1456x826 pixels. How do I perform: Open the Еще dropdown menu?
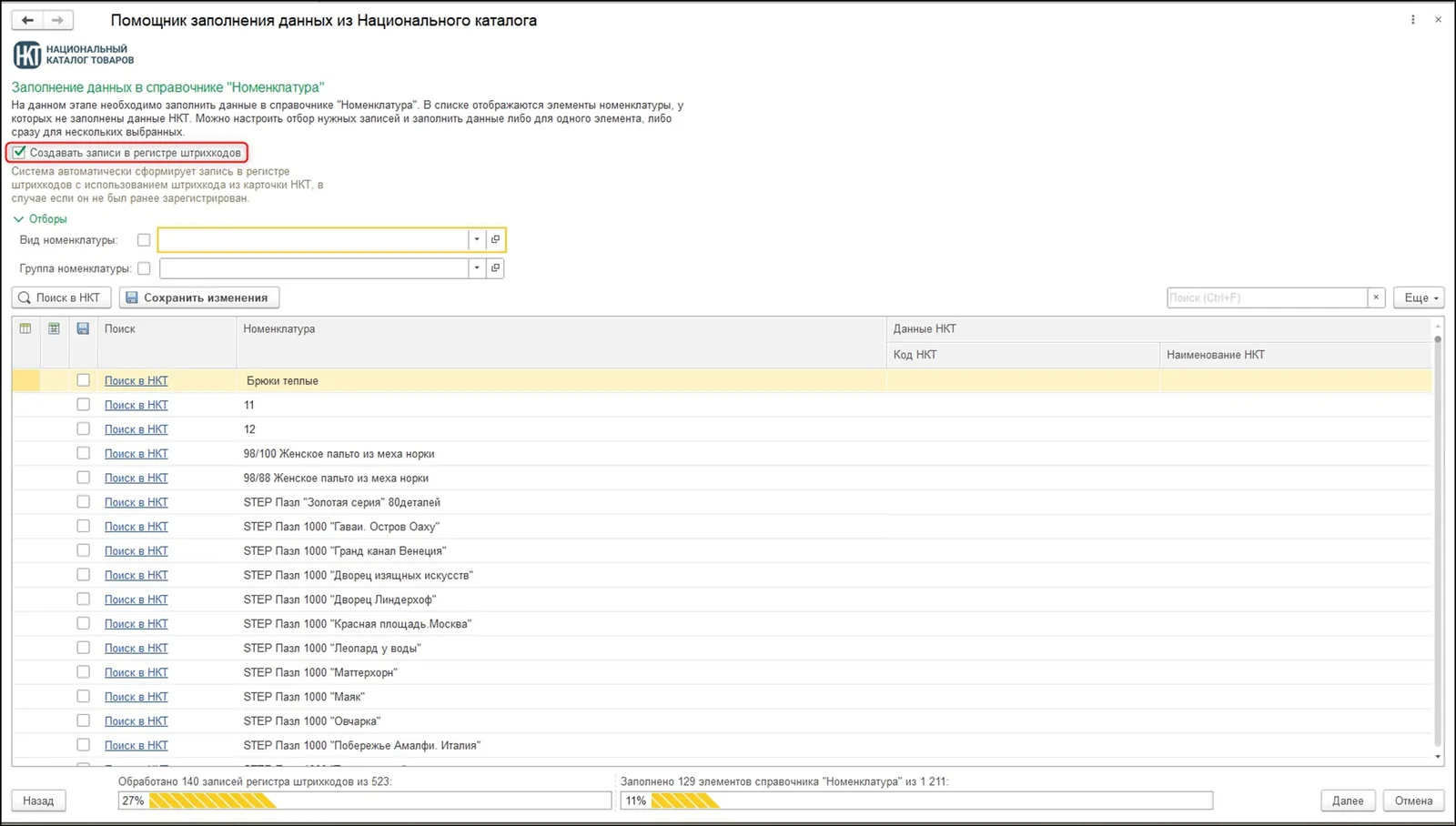pyautogui.click(x=1419, y=297)
